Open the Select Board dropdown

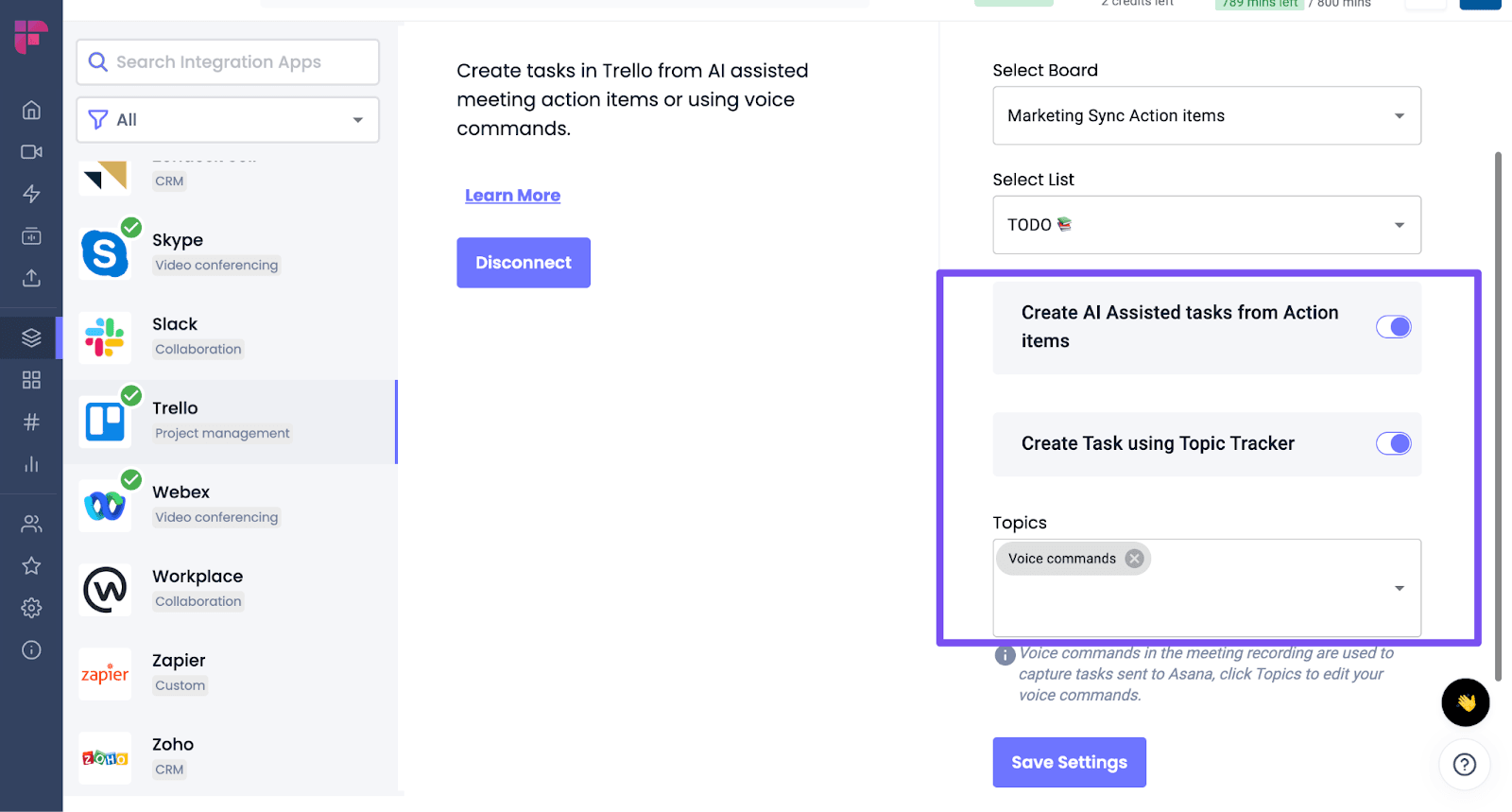tap(1207, 115)
